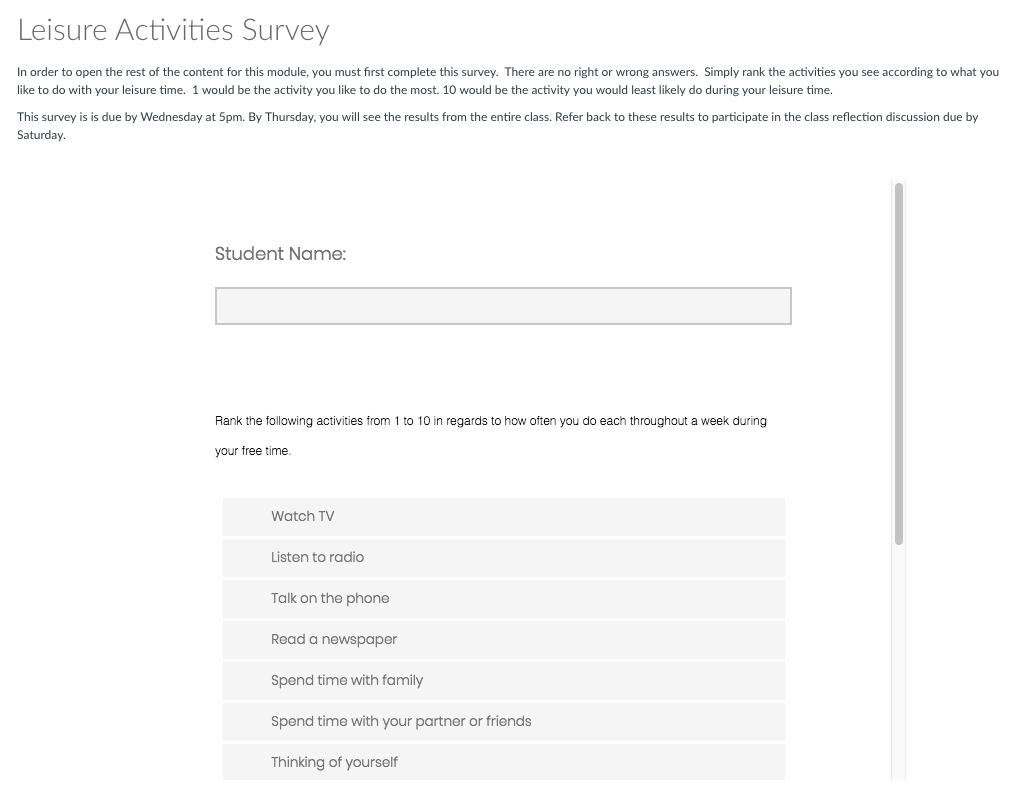Click the empty right side of "Read a newspaper" row
Viewport: 1029px width, 802px height.
click(x=591, y=640)
